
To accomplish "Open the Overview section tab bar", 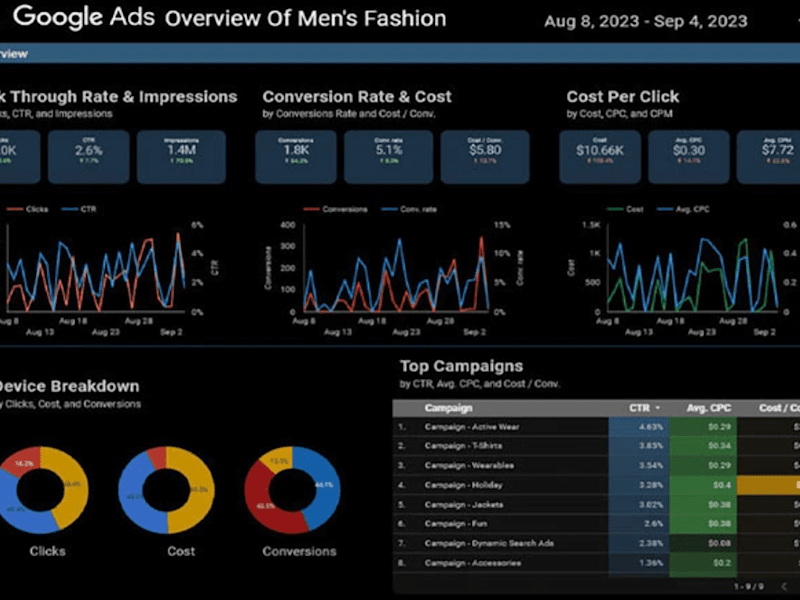I will pos(400,54).
